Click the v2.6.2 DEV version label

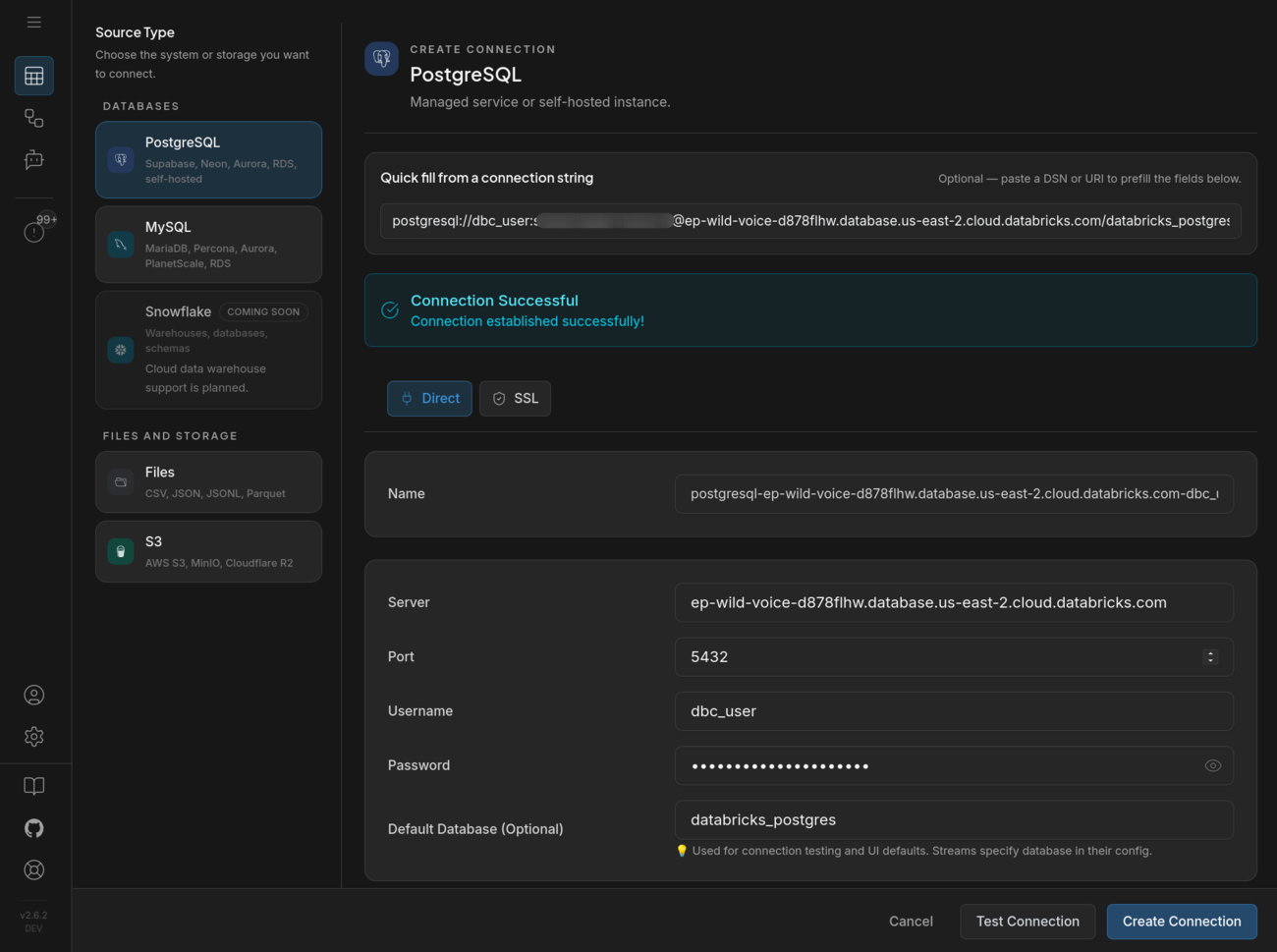[33, 922]
